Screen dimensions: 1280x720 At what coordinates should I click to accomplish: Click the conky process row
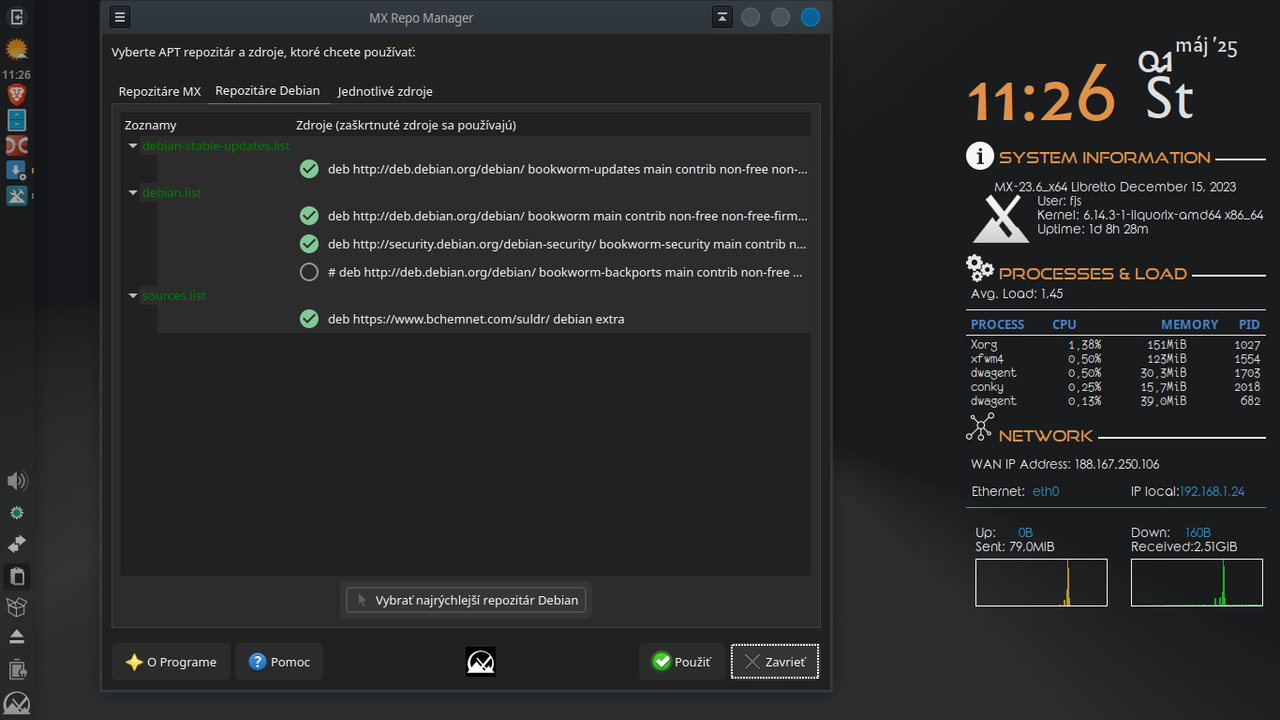click(1116, 387)
